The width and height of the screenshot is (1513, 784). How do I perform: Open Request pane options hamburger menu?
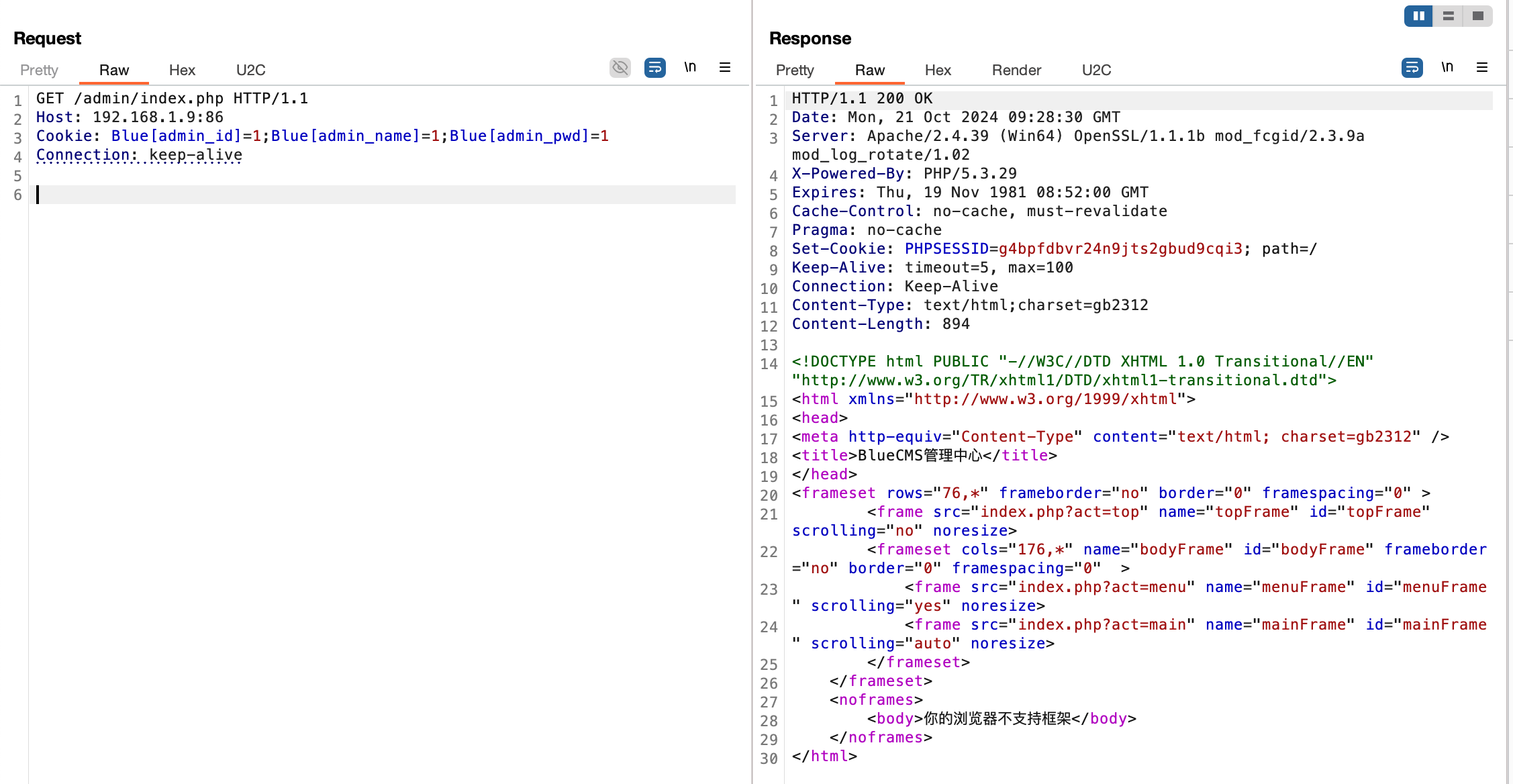(725, 67)
